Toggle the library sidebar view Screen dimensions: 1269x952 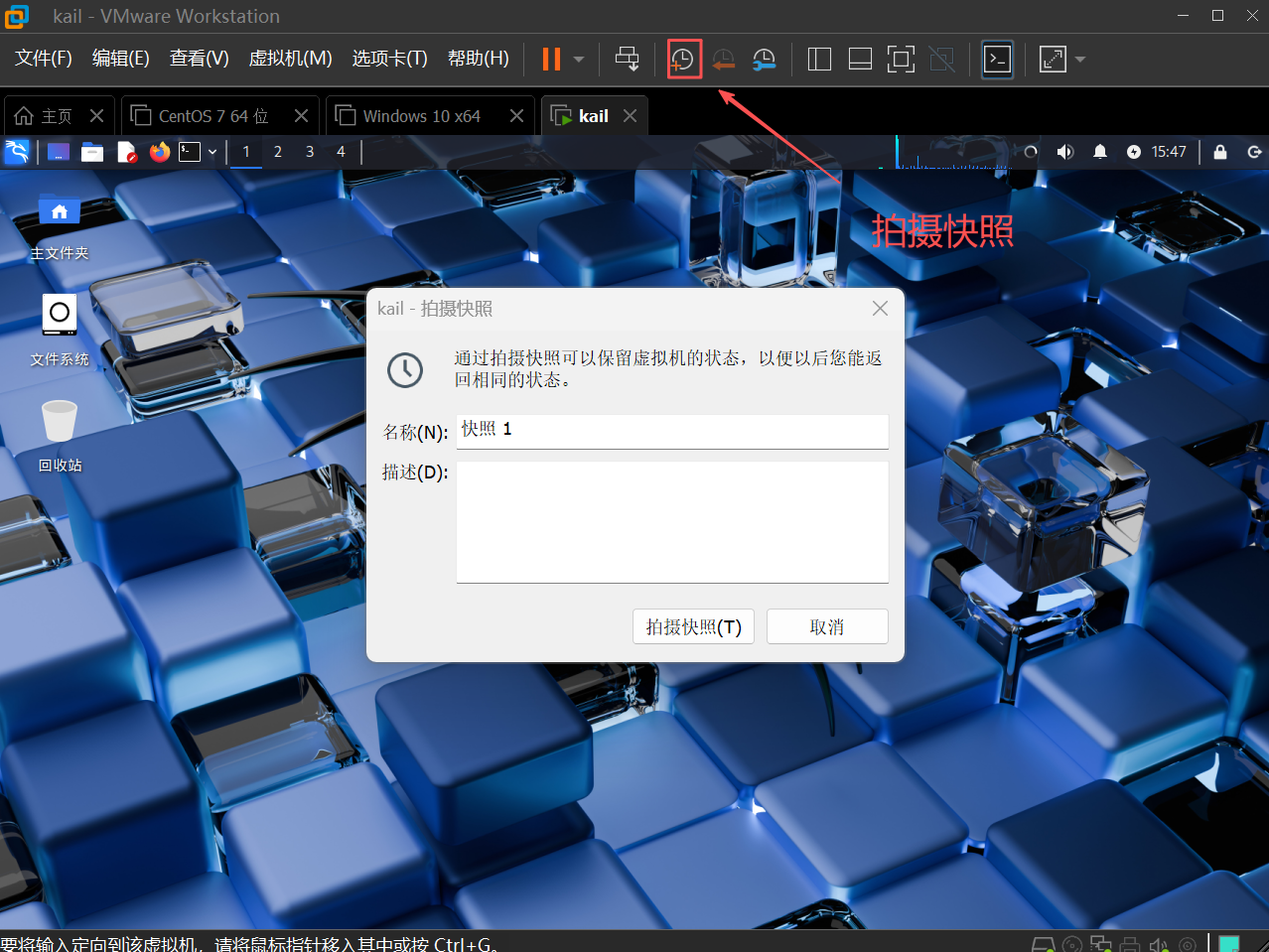coord(818,59)
